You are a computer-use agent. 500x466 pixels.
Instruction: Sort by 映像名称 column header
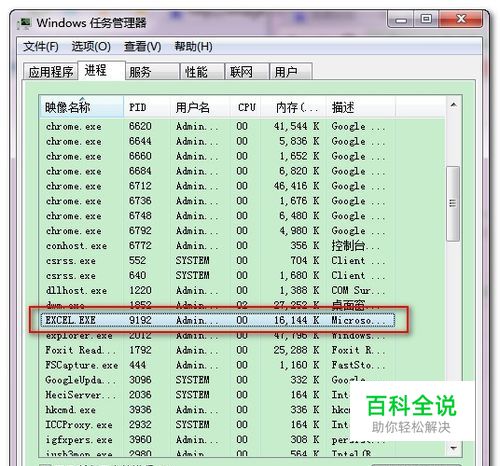click(81, 107)
